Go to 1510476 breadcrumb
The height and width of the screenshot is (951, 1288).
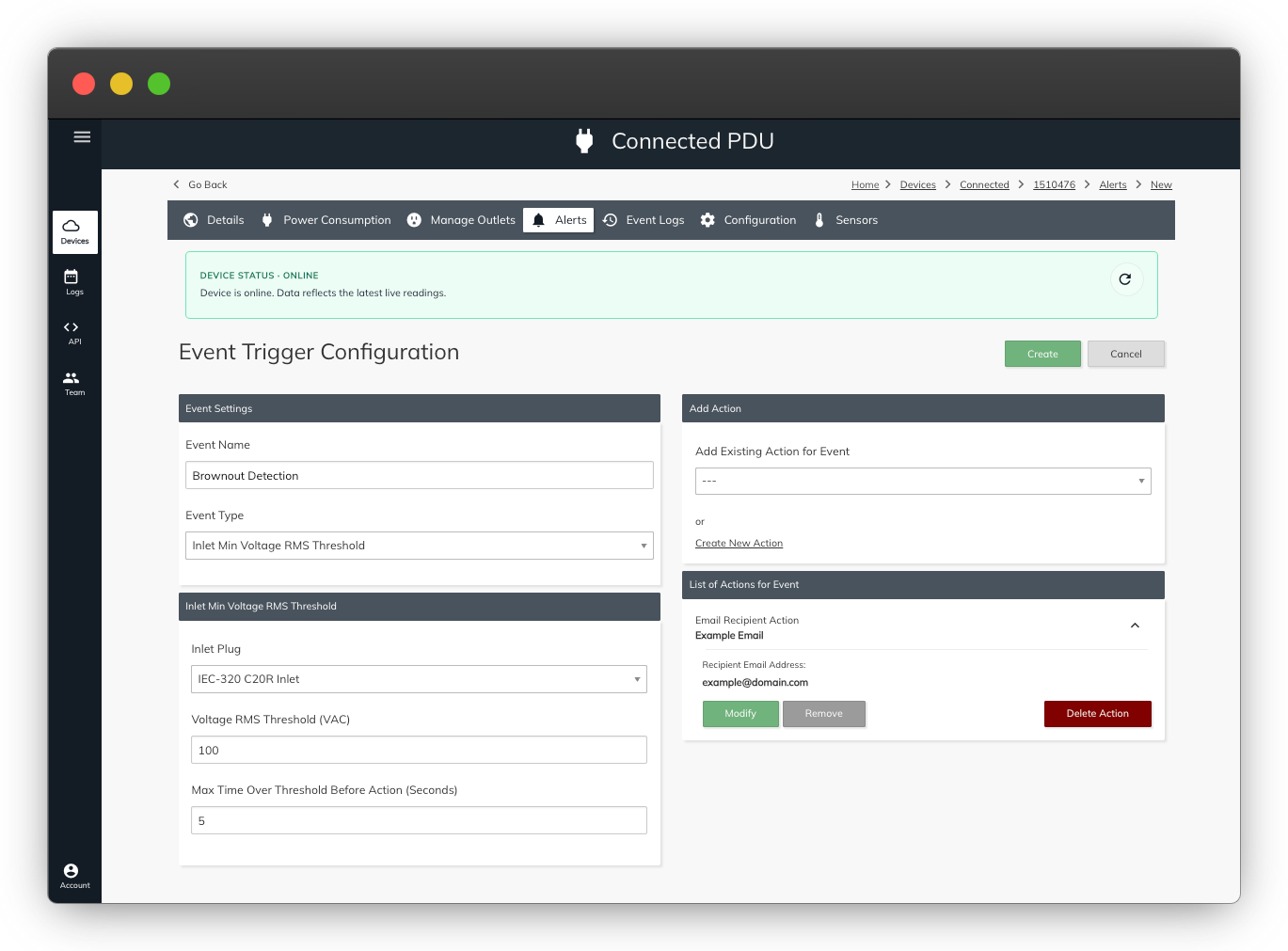pos(1054,184)
